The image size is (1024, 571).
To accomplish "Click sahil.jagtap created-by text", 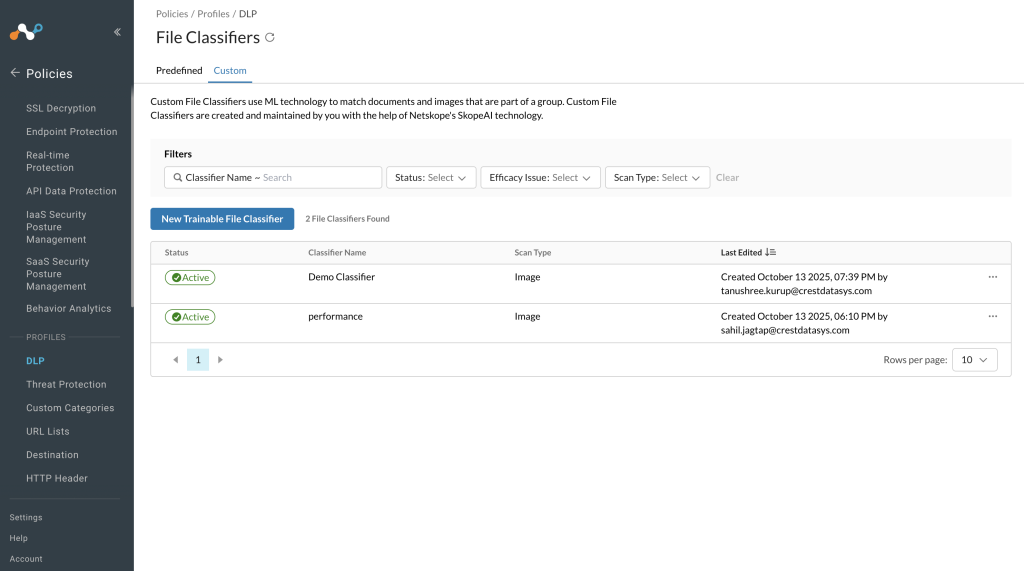I will point(785,330).
